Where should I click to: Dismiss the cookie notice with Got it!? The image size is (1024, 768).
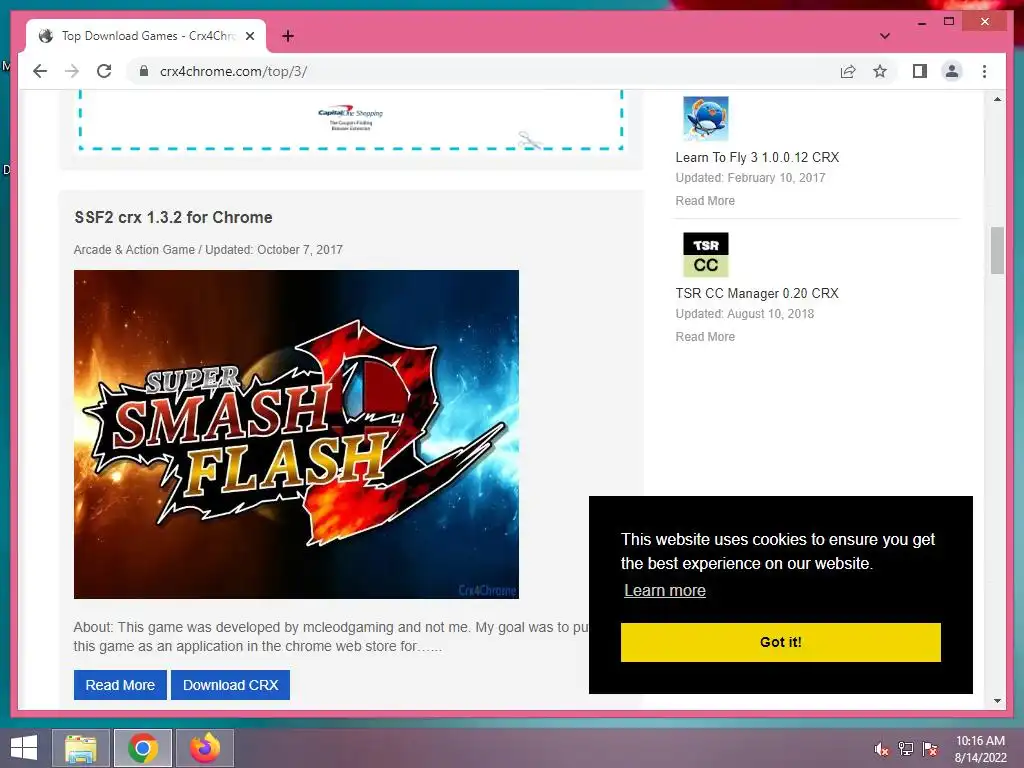tap(780, 642)
